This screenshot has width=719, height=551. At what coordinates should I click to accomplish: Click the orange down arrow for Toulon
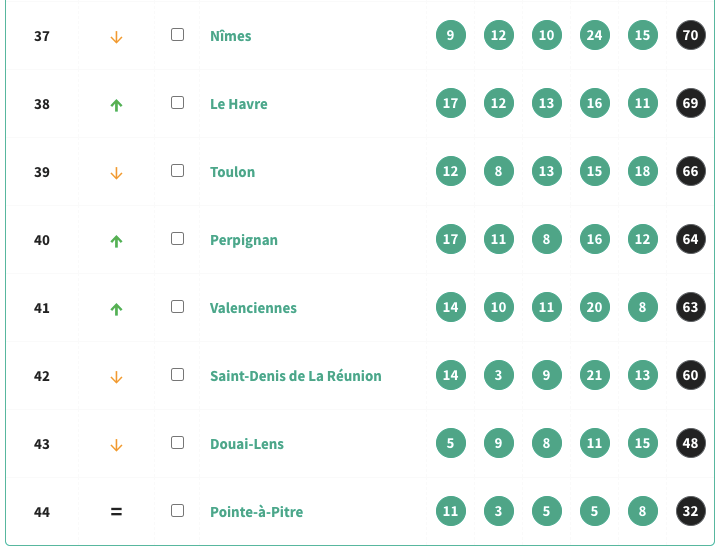[116, 173]
